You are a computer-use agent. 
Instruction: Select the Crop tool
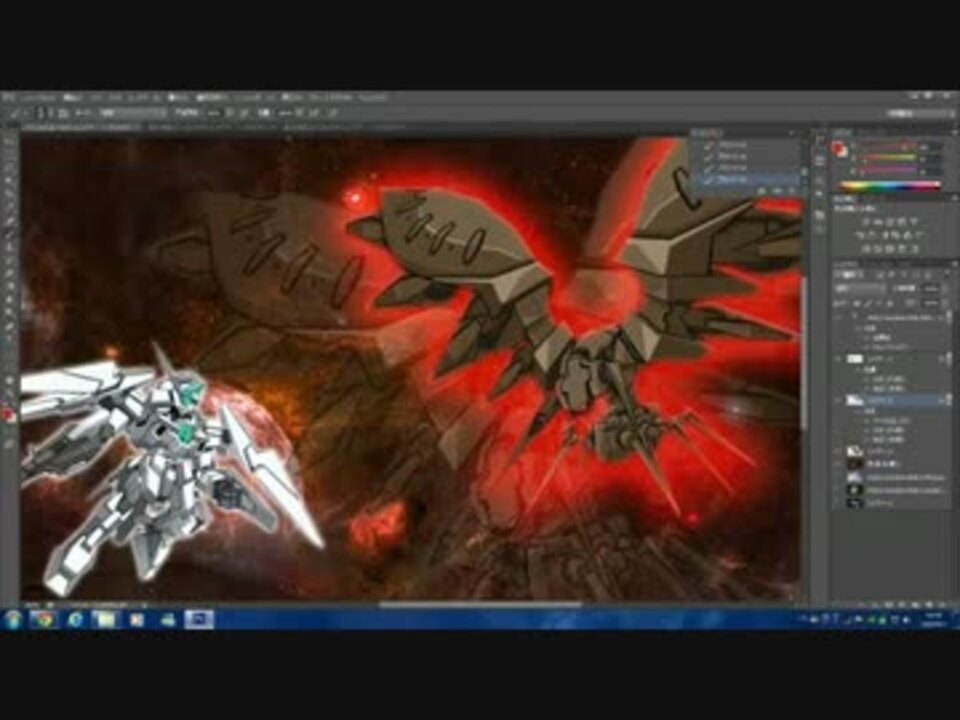pos(9,195)
